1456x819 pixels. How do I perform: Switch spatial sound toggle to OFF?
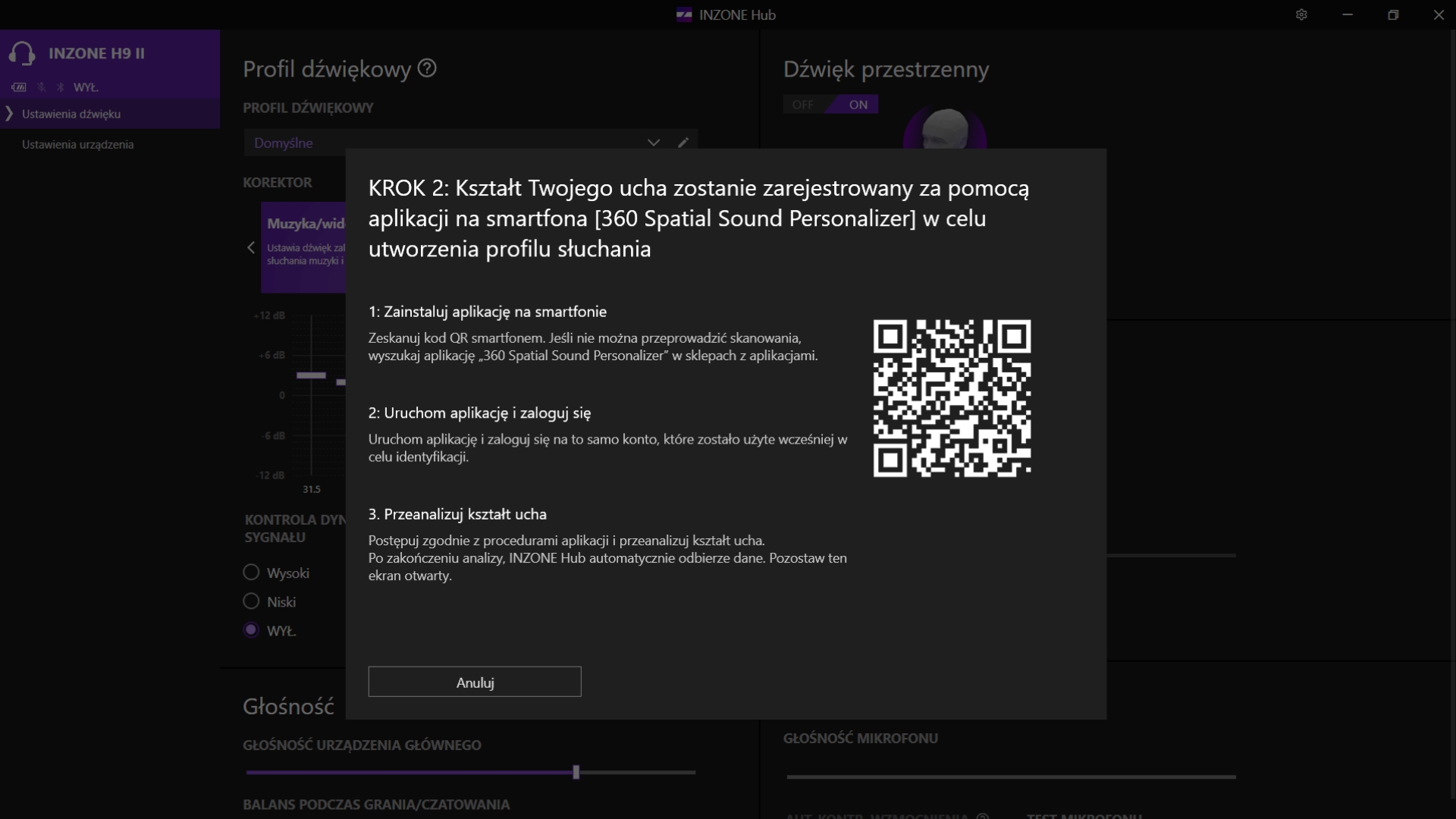tap(802, 105)
